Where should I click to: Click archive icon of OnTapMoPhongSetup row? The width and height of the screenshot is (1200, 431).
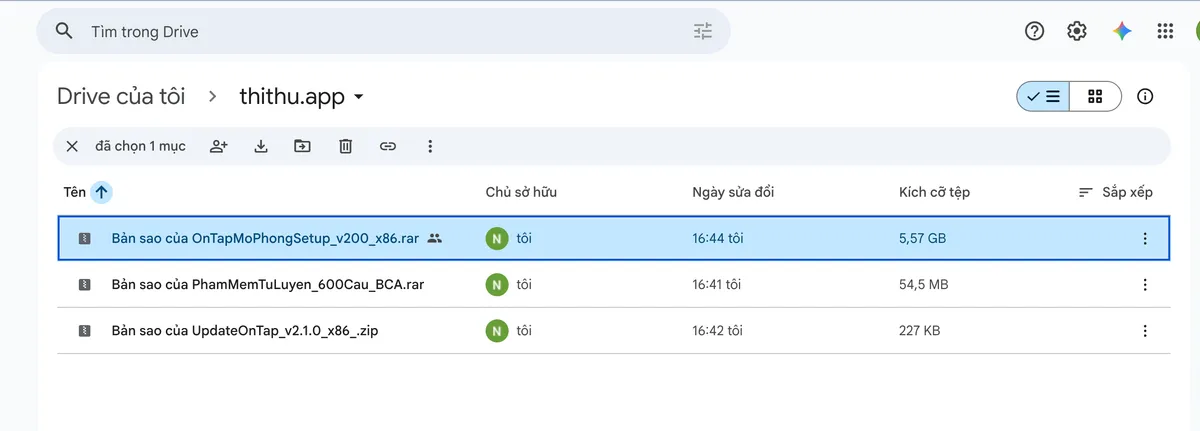85,238
